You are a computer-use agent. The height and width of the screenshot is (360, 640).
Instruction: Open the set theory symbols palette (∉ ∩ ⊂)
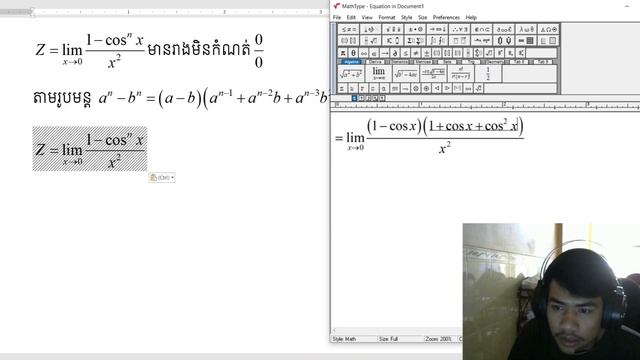coord(482,29)
